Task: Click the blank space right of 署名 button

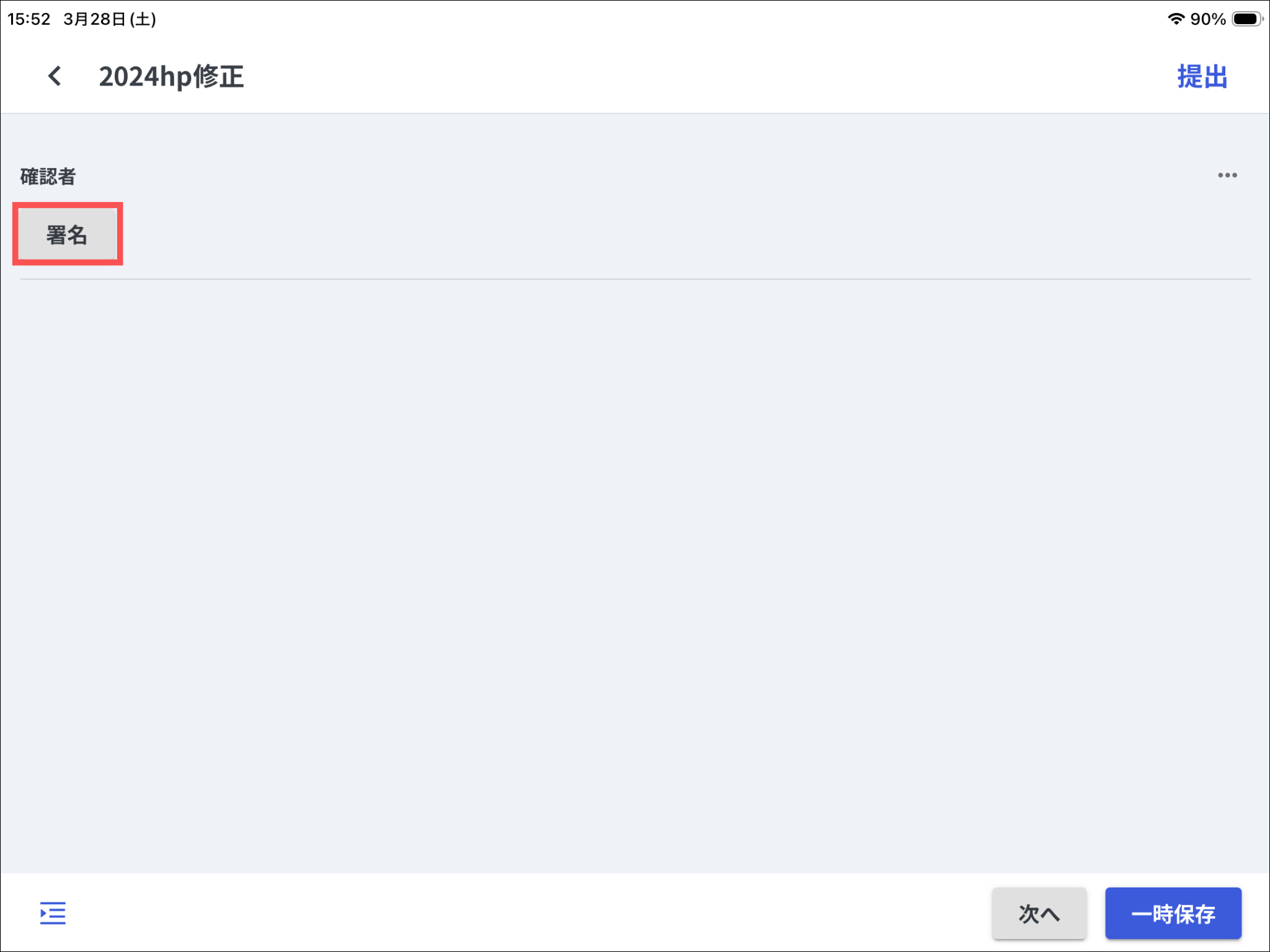Action: coord(620,234)
